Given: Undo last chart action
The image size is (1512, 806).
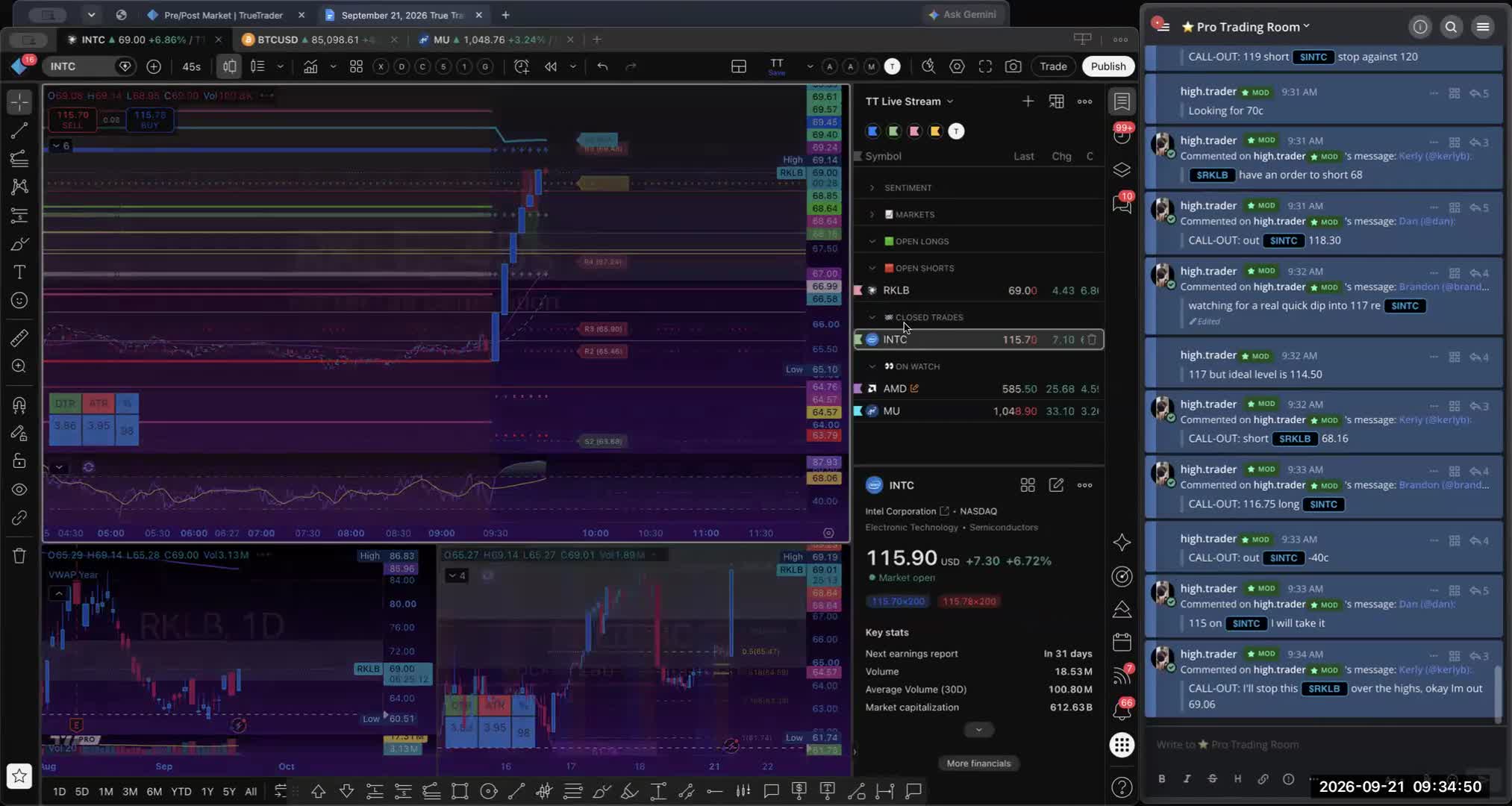Looking at the screenshot, I should 602,66.
